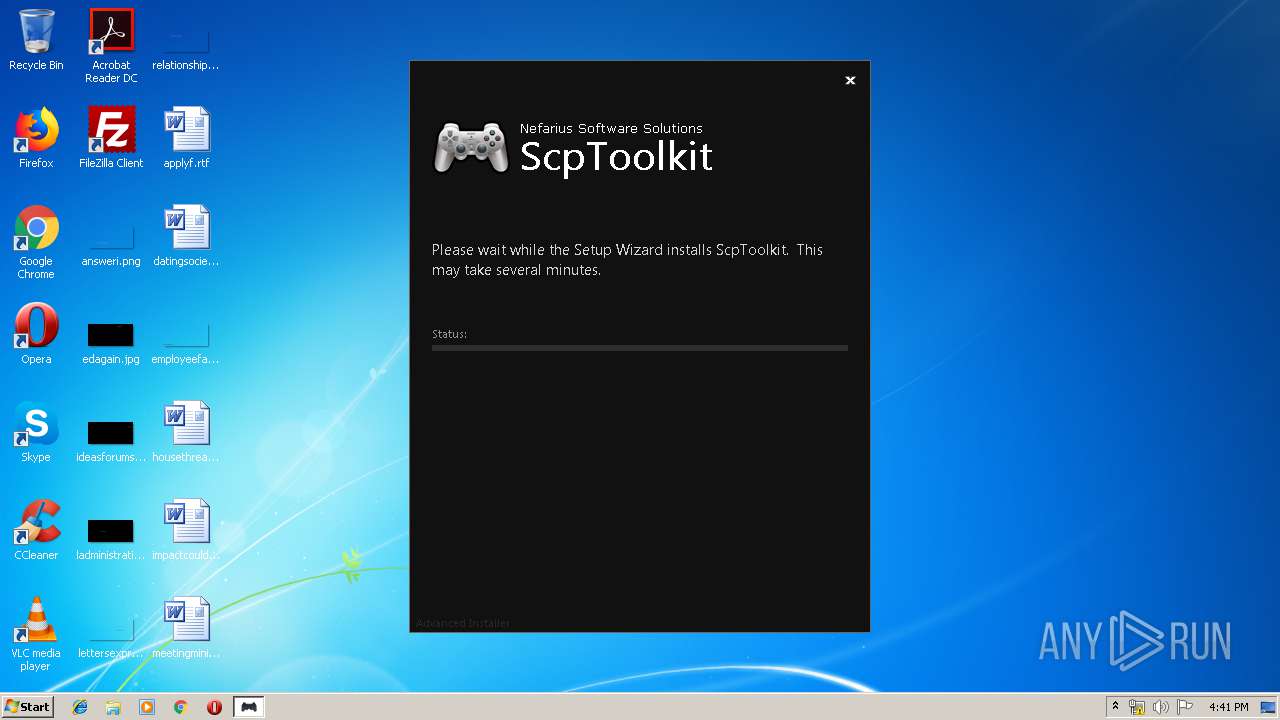Open Action Center flag icon

coord(1185,707)
